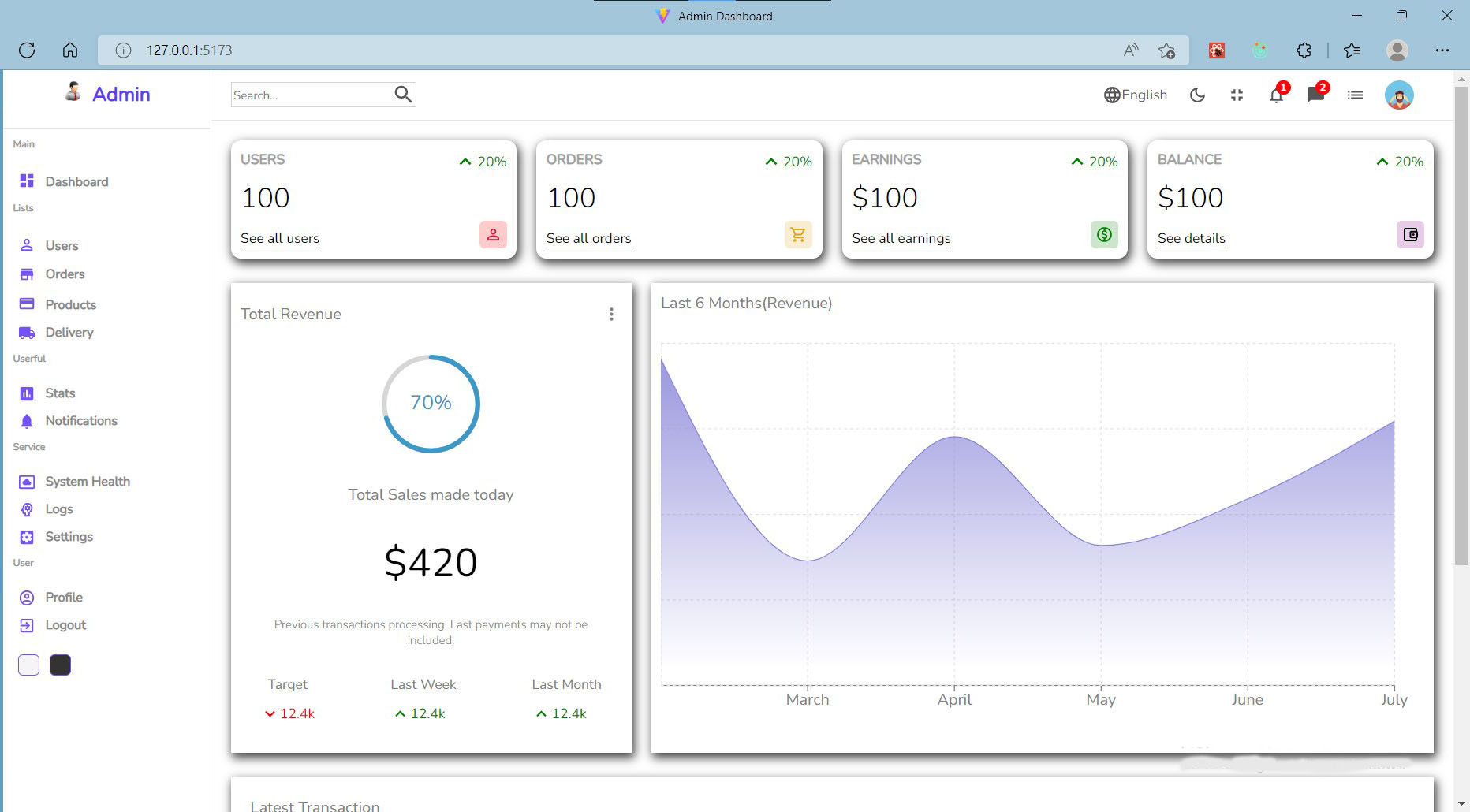
Task: Open Products in the sidebar
Action: [x=58, y=304]
